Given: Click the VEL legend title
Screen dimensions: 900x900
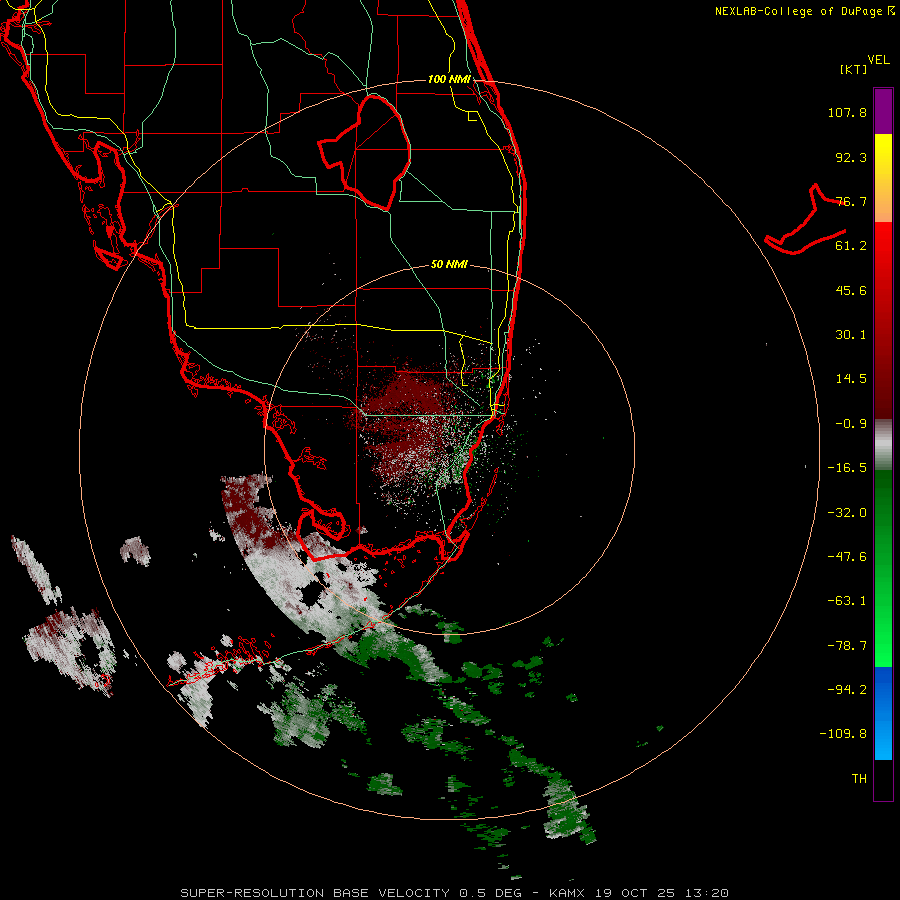Looking at the screenshot, I should [878, 60].
